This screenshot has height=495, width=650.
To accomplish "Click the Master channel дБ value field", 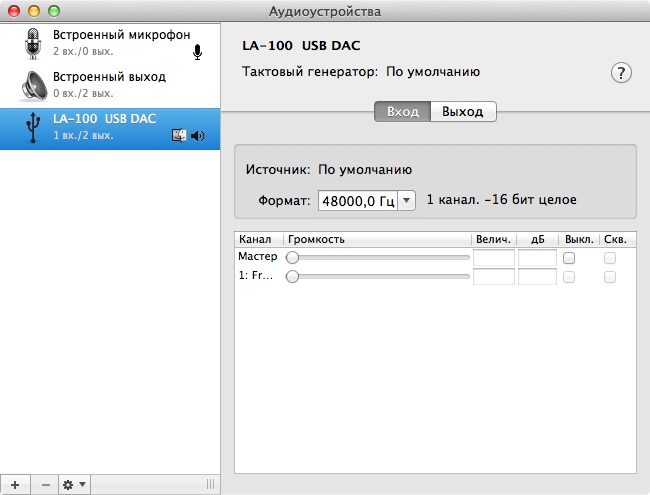I will (x=537, y=258).
